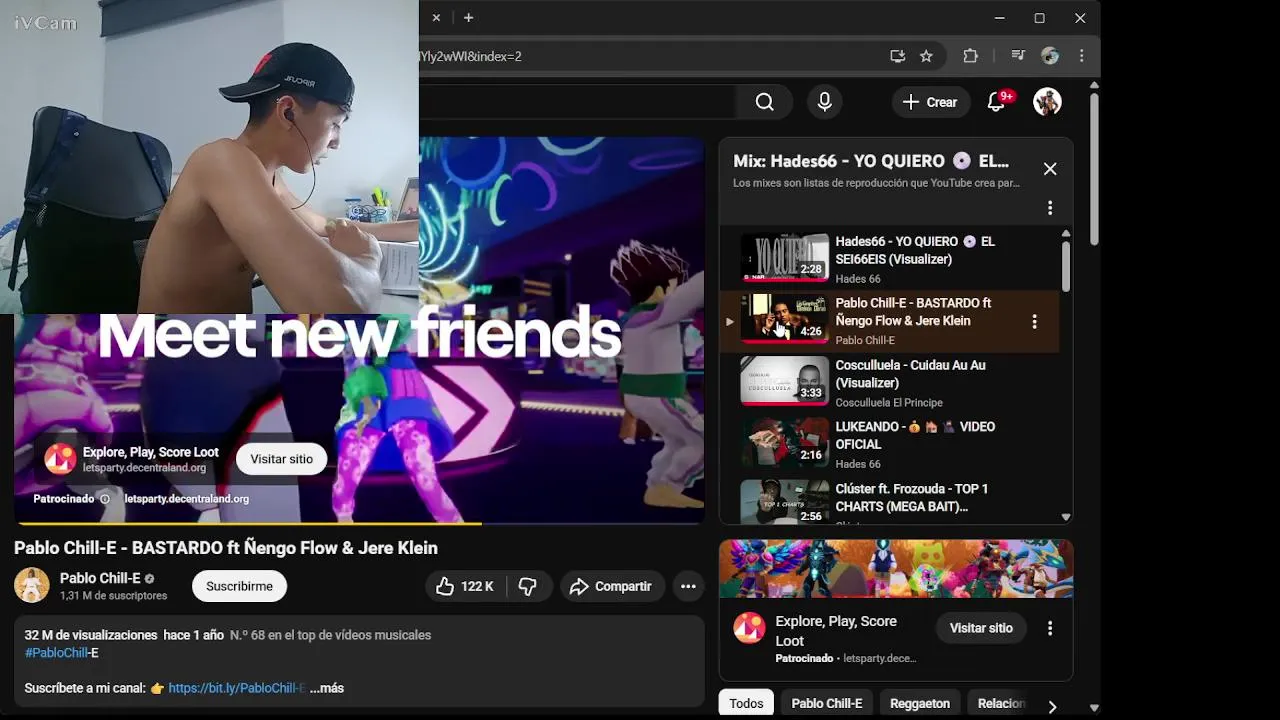
Task: Click install/cast page icon in address bar
Action: tap(897, 56)
